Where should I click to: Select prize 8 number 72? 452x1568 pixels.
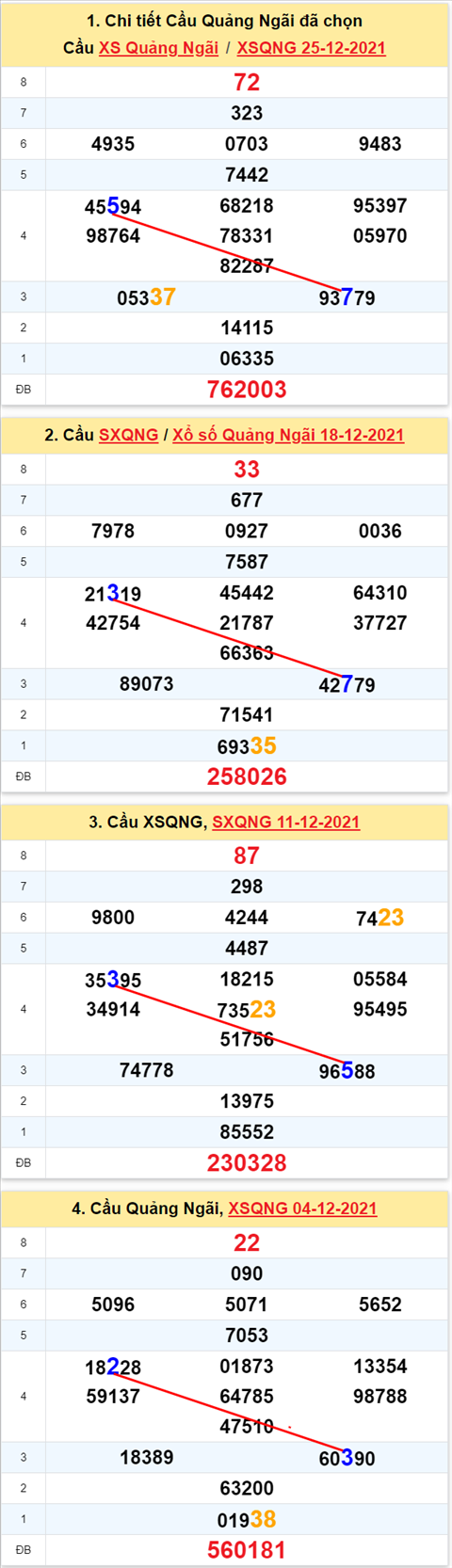pyautogui.click(x=247, y=82)
